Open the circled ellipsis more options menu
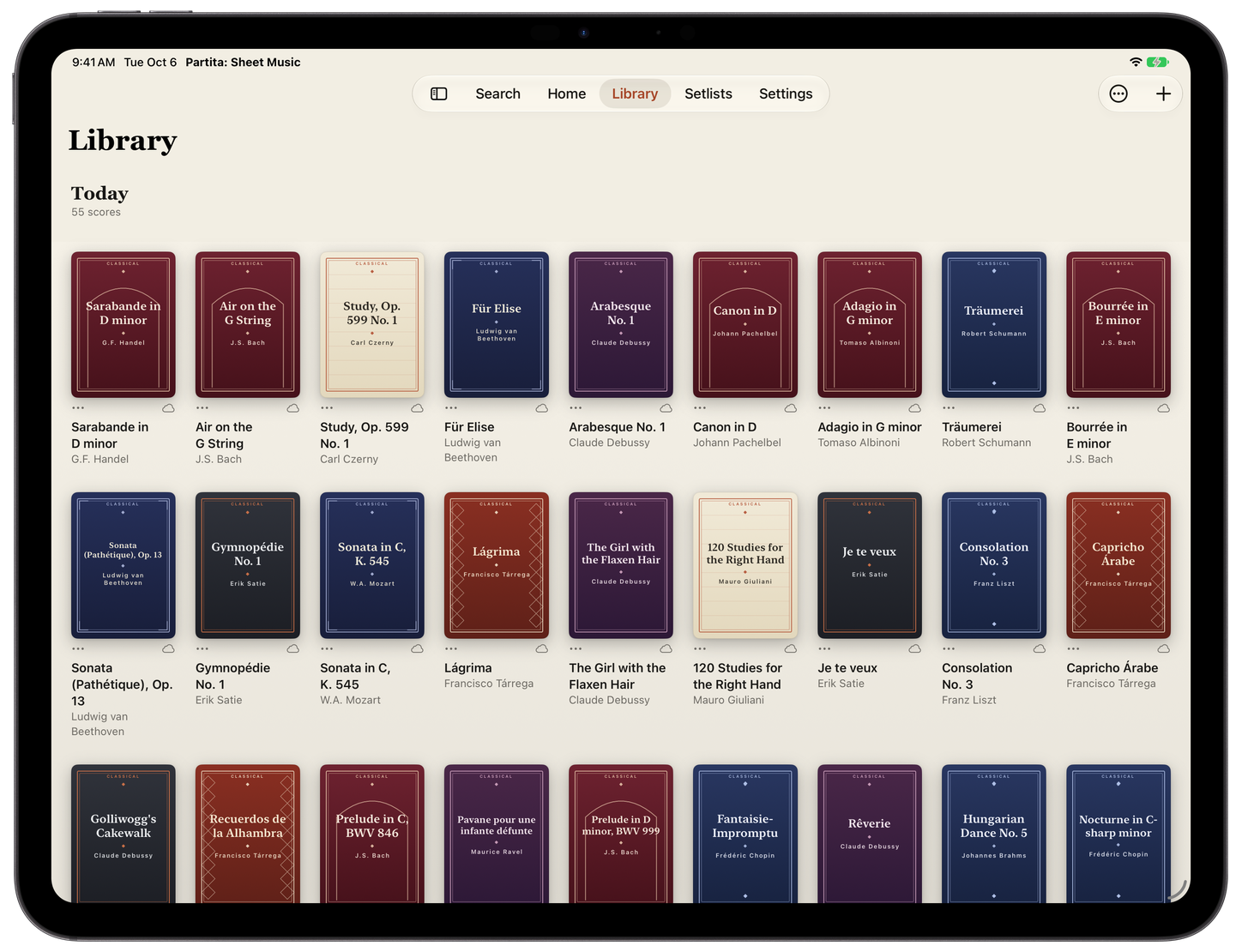1242x952 pixels. click(1118, 93)
